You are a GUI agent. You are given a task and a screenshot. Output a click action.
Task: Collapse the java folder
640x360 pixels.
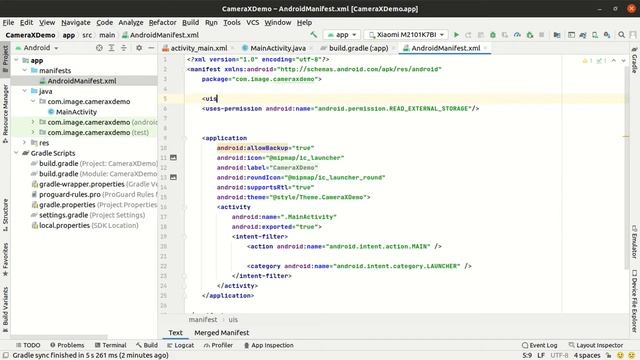(x=24, y=91)
